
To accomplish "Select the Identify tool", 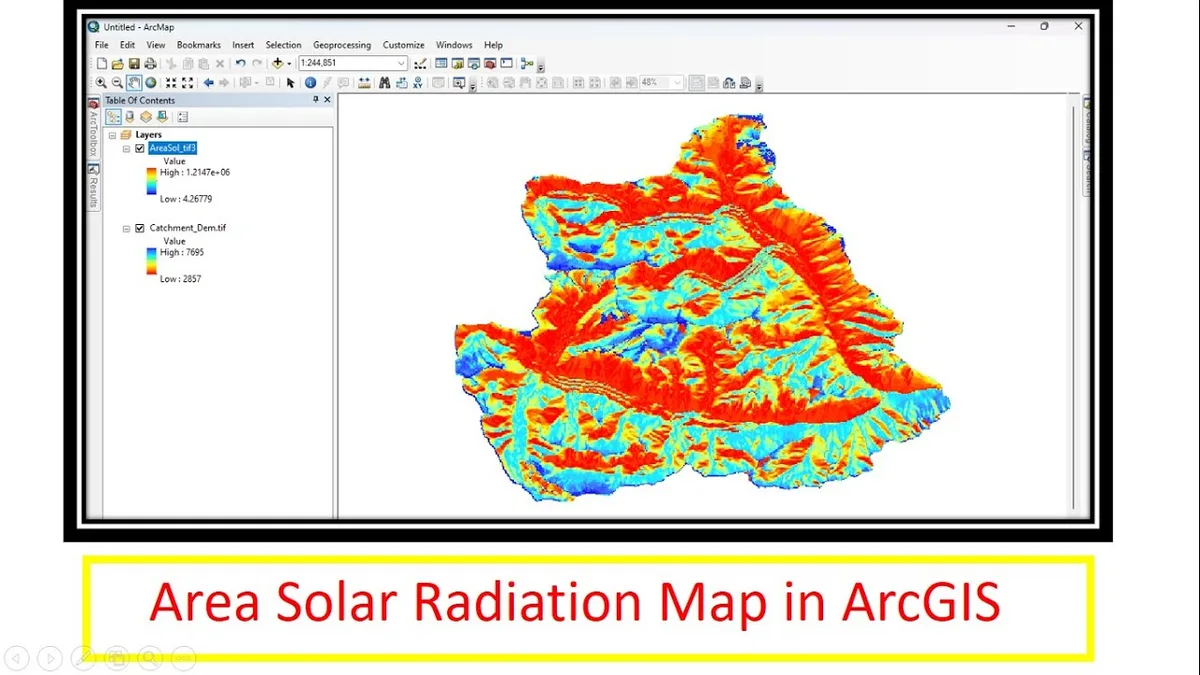I will pyautogui.click(x=310, y=82).
